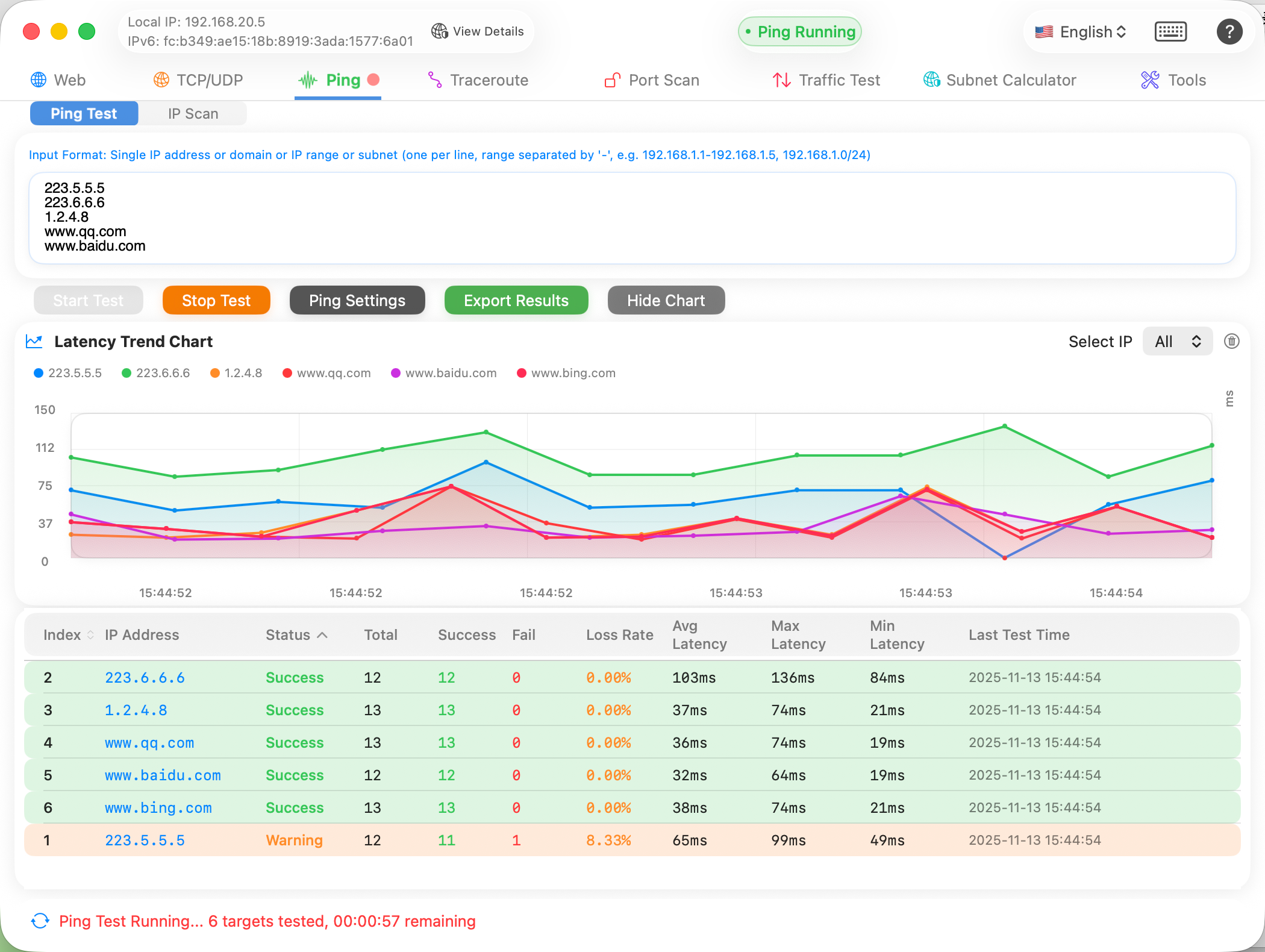Screen dimensions: 1265x952
Task: Hide the 223.6.6.6 line via legend
Action: tap(155, 372)
